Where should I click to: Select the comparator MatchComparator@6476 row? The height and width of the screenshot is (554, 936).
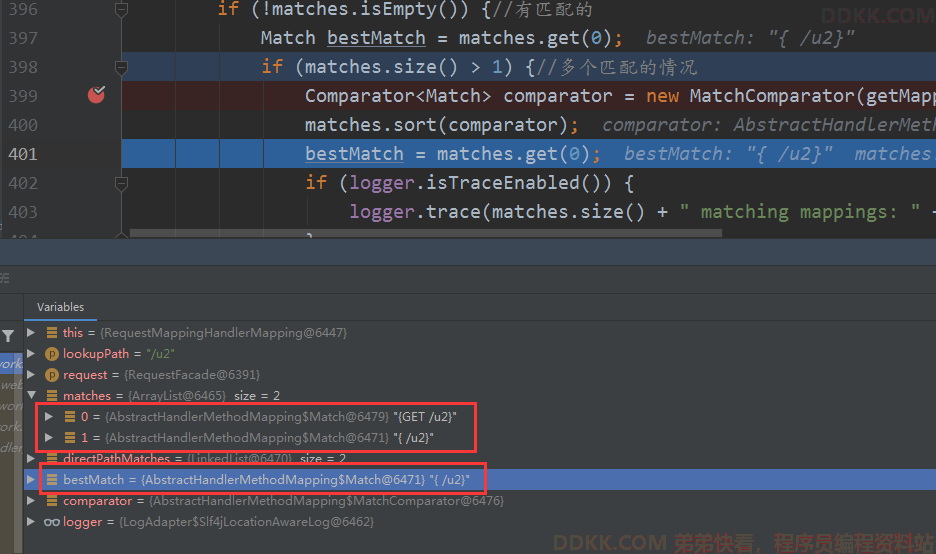tap(480, 500)
